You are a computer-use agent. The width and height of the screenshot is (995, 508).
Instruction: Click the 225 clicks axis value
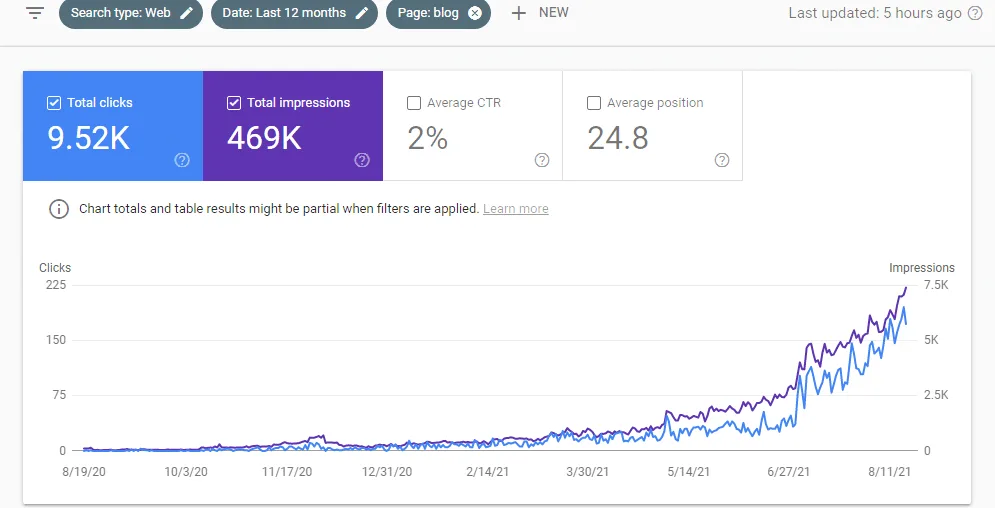56,285
